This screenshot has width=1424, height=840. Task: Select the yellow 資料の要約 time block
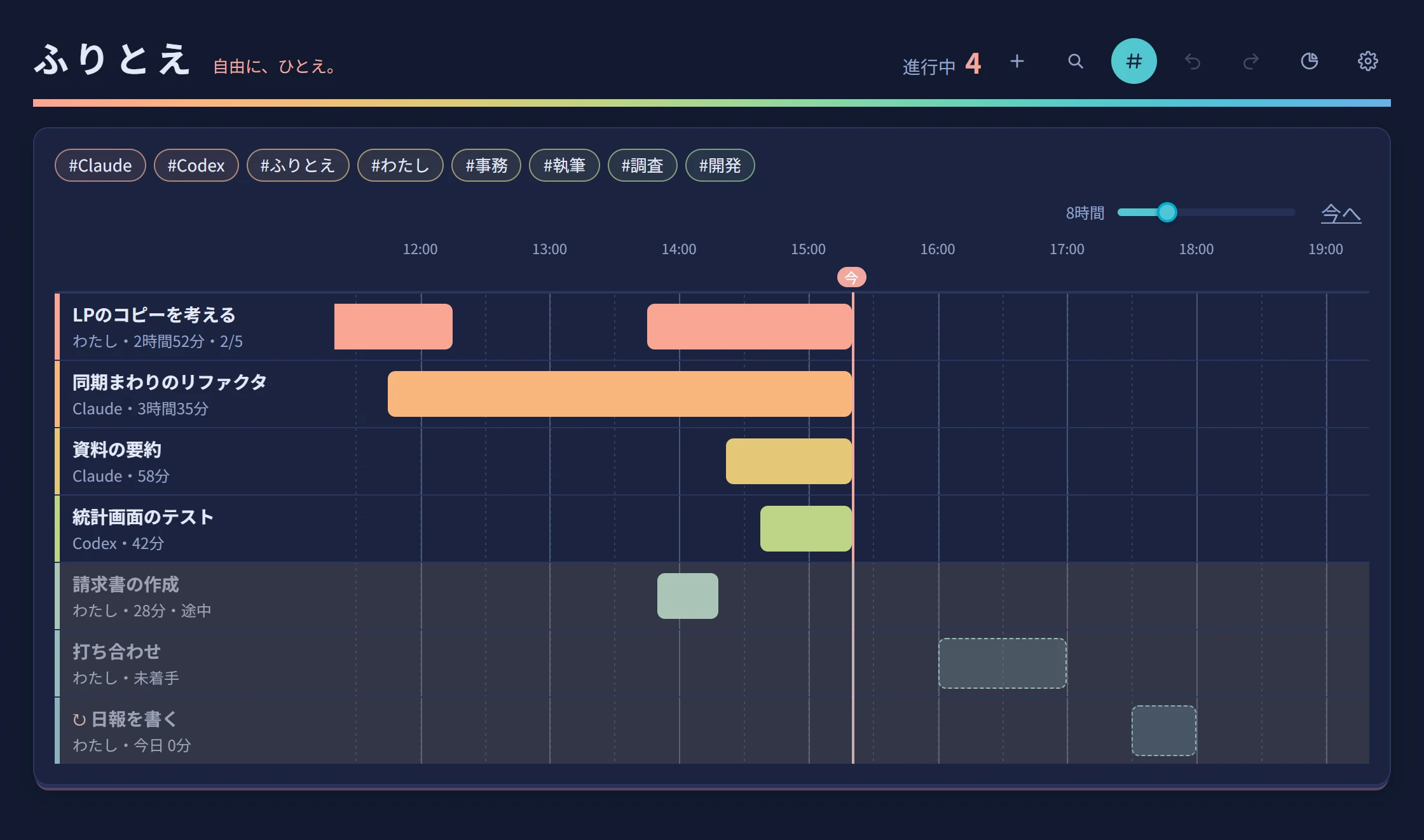(789, 461)
